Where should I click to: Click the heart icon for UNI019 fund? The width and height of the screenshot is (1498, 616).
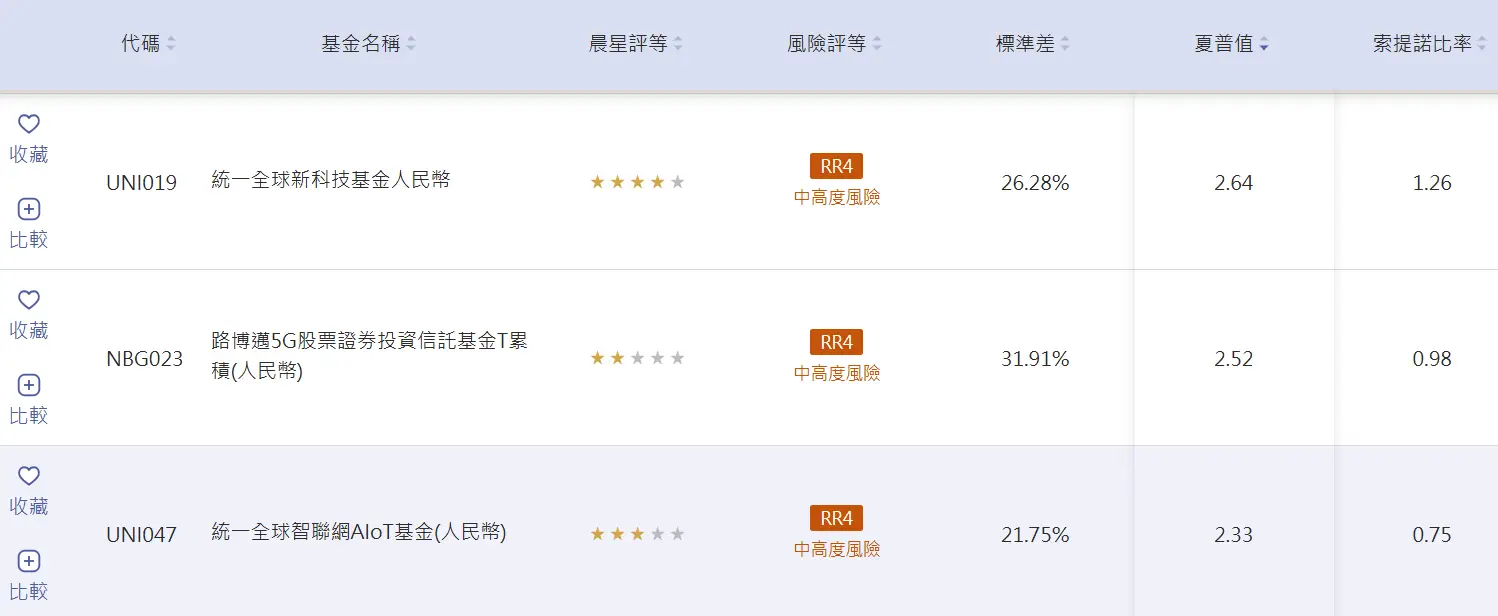click(x=29, y=124)
